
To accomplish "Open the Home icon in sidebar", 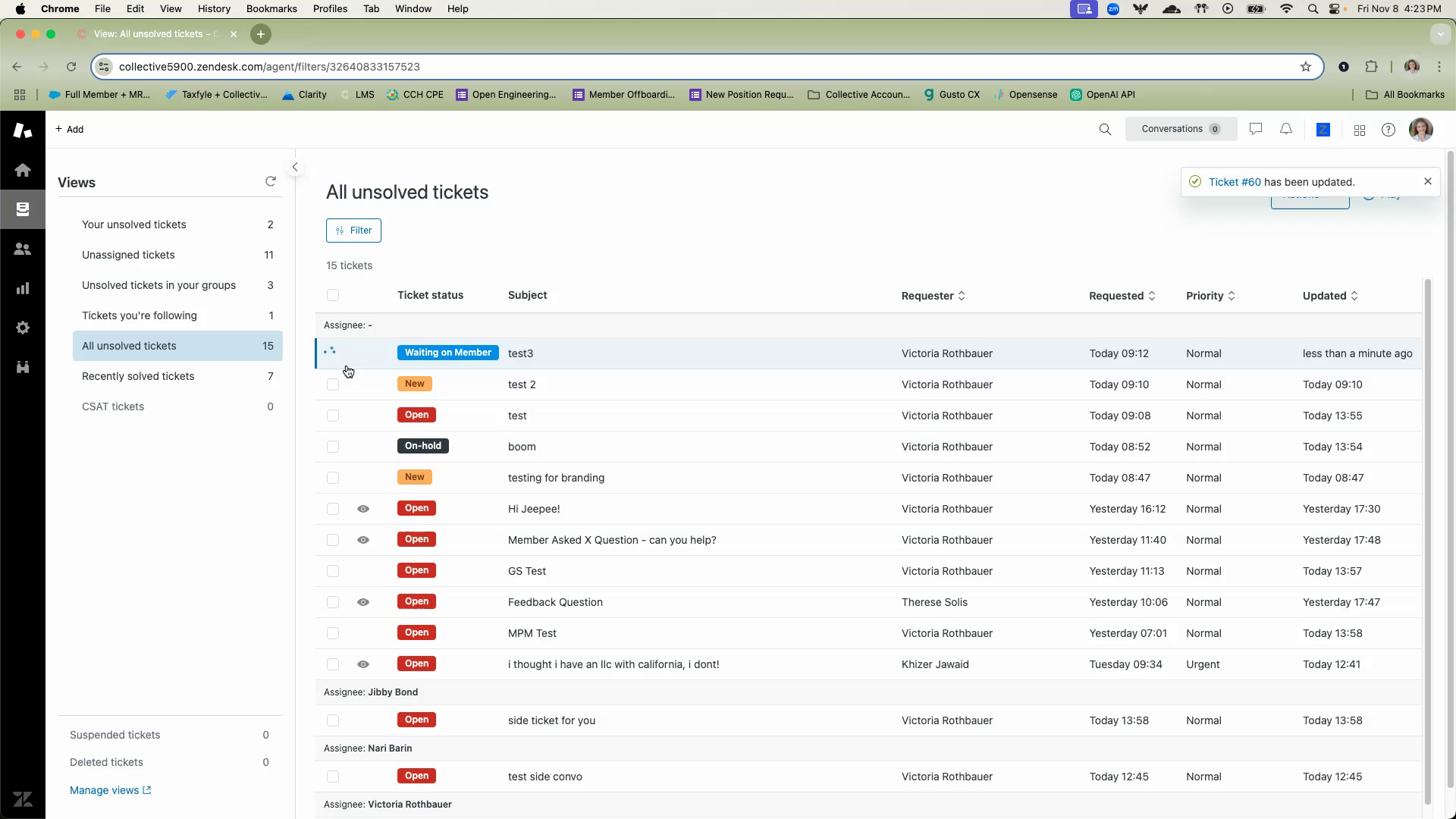I will [x=23, y=170].
